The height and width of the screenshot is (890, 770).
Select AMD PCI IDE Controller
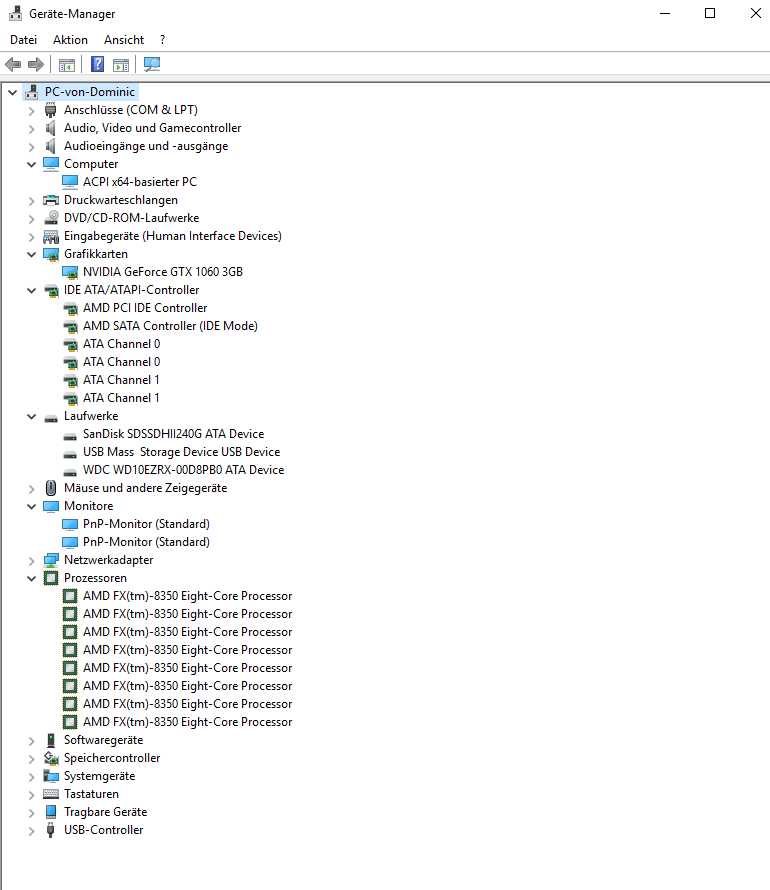(x=145, y=308)
